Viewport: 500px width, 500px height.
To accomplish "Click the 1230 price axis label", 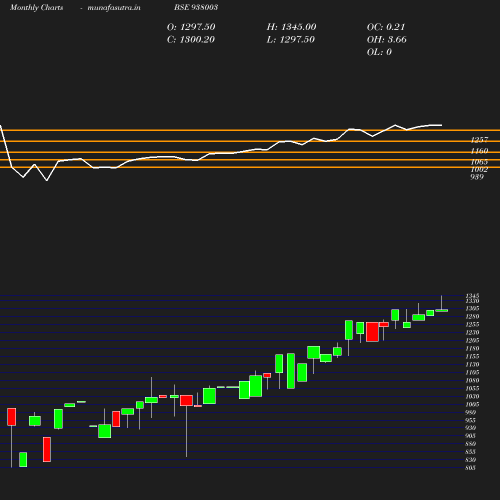I will [472, 332].
